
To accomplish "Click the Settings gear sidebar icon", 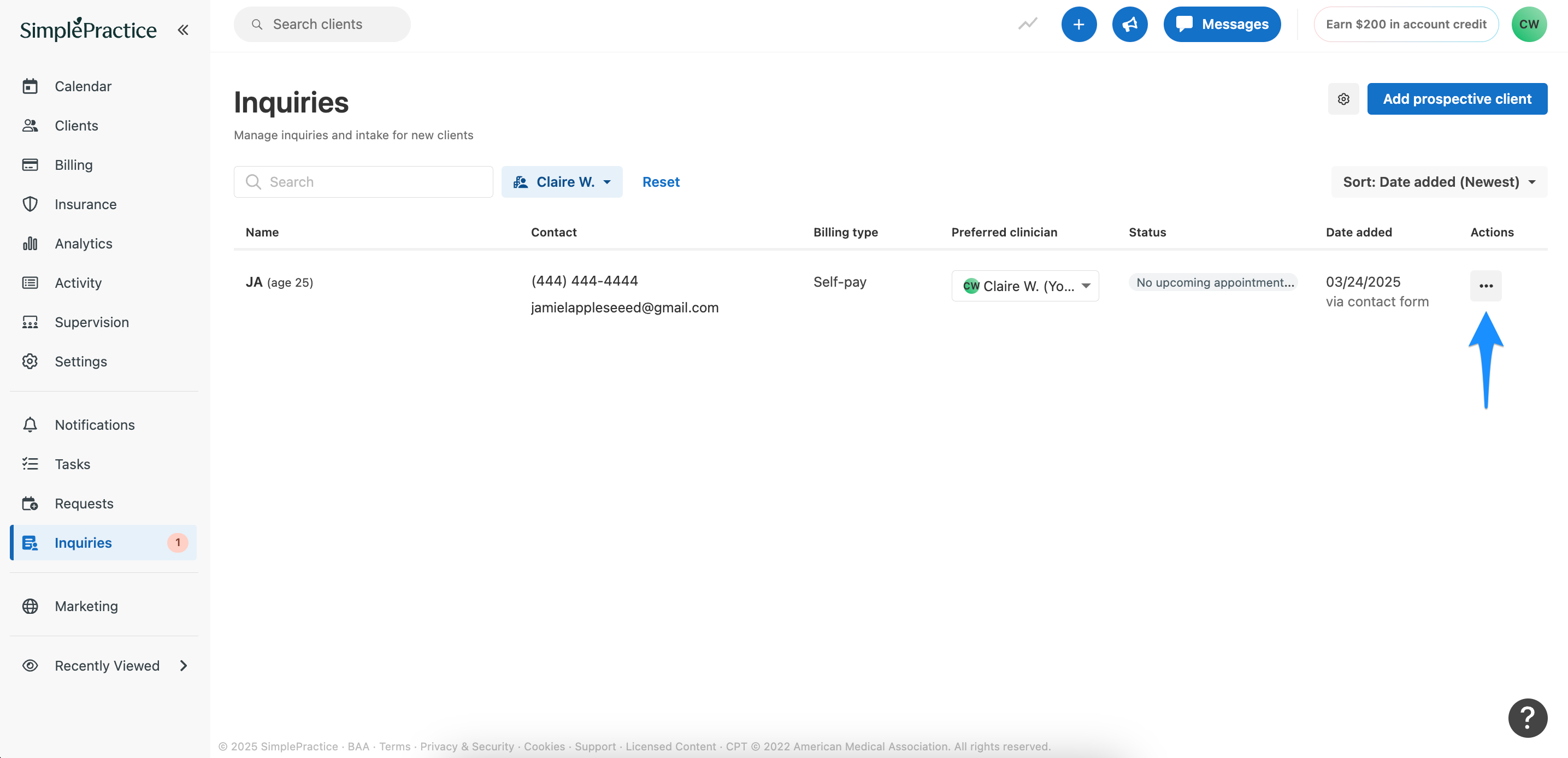I will click(x=30, y=362).
